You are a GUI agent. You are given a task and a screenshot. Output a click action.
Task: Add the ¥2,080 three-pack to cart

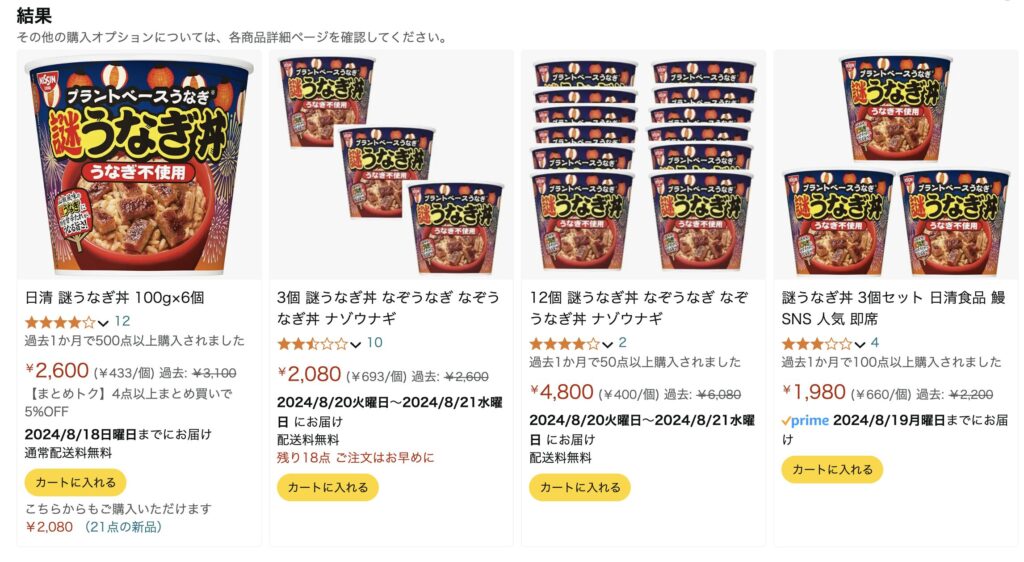point(328,488)
